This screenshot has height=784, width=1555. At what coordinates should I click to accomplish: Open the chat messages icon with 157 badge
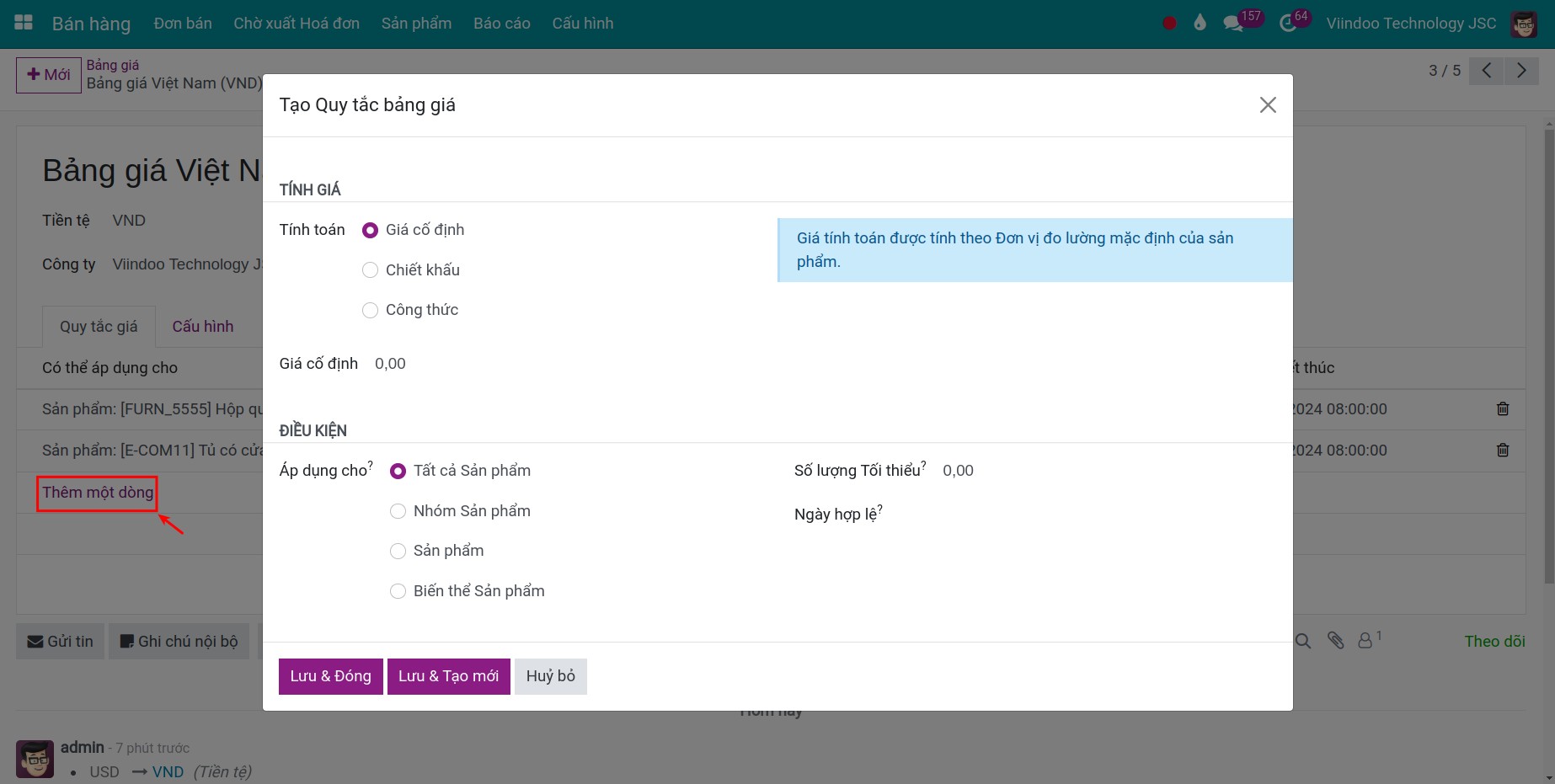coord(1234,24)
